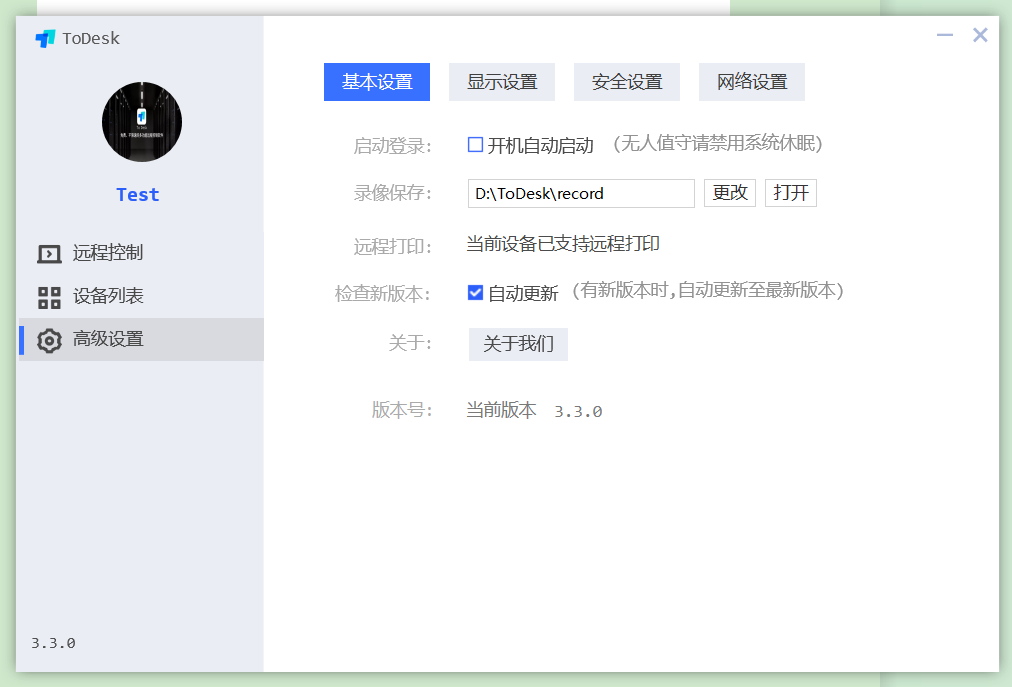
Task: Click the 关于我们 button
Action: (518, 344)
